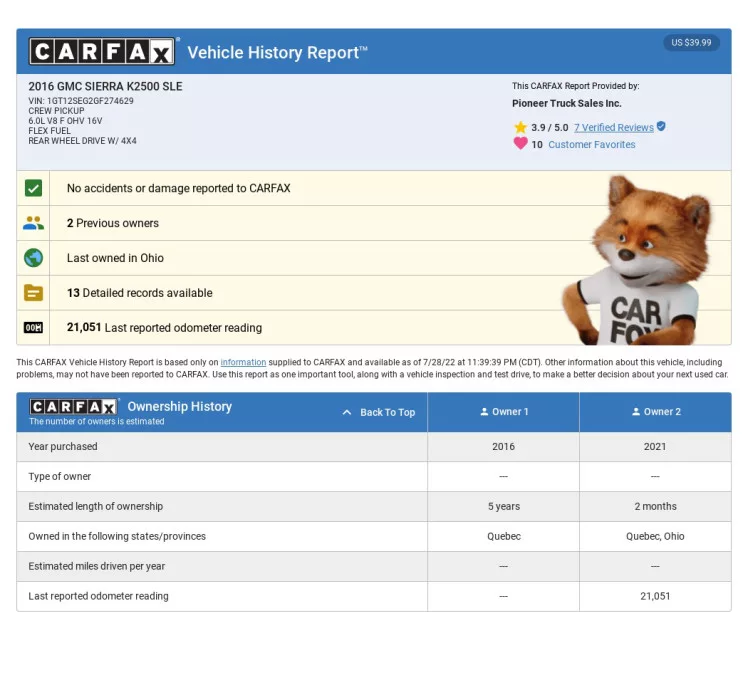Click the US $39.99 price badge

(691, 43)
